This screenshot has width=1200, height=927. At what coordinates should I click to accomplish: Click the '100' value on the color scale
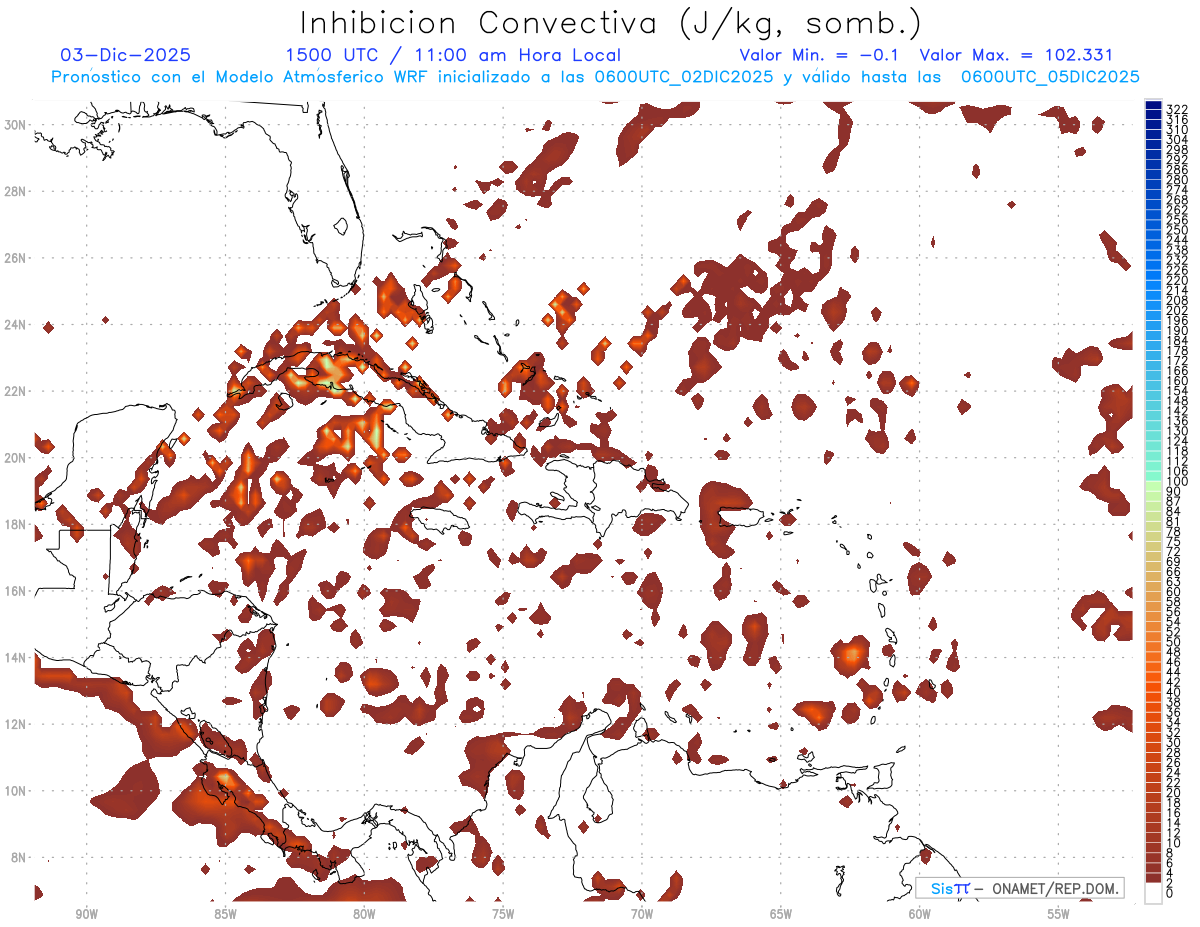1176,482
